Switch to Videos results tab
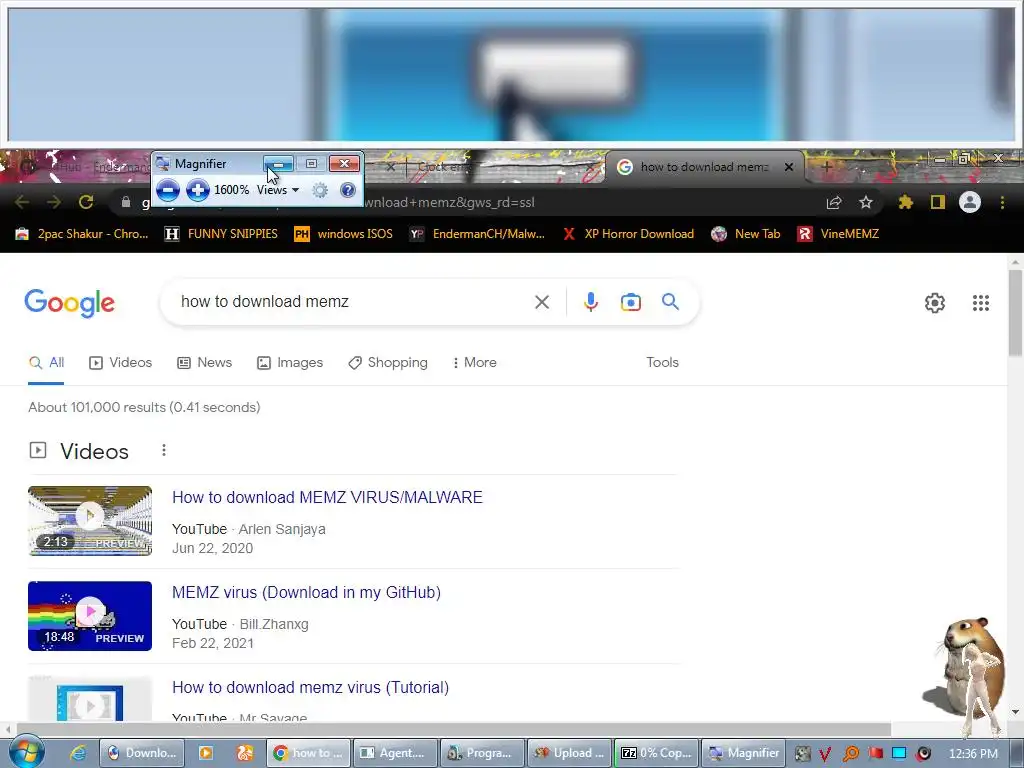The height and width of the screenshot is (768, 1024). [120, 362]
